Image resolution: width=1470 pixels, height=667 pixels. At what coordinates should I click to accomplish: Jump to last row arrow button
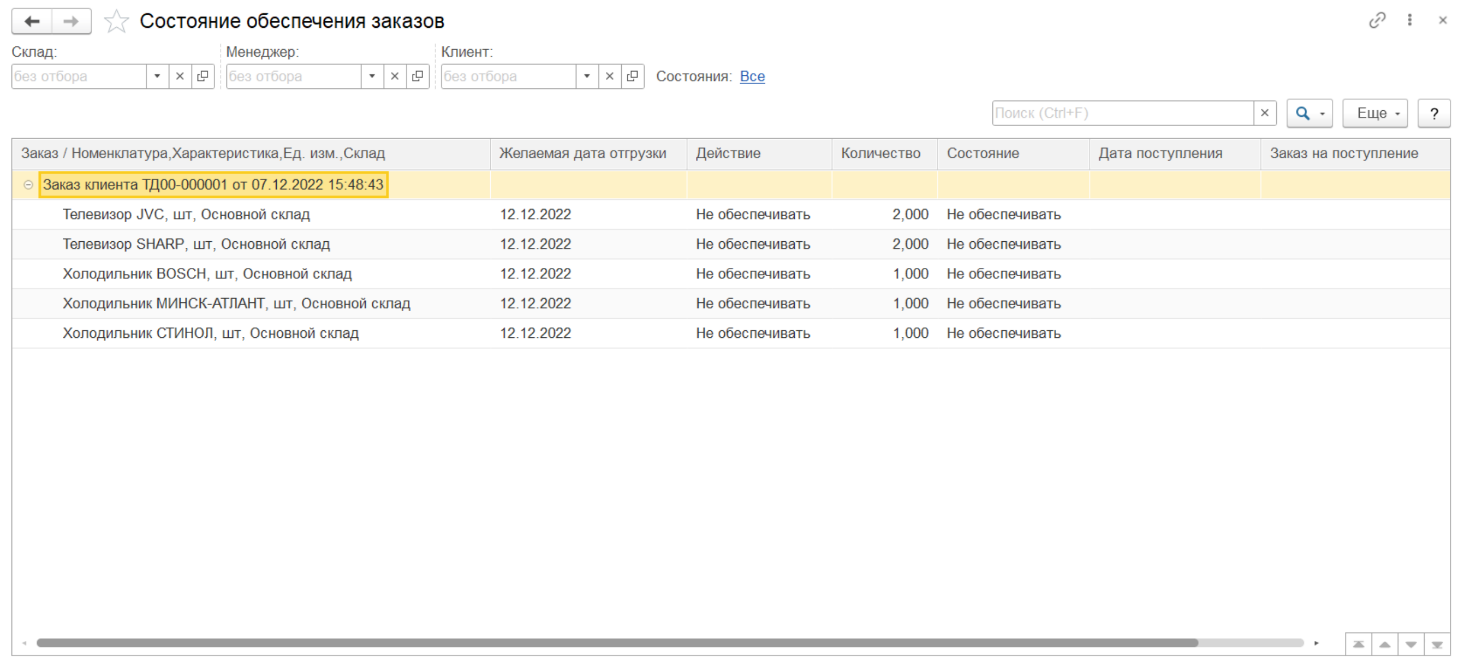pyautogui.click(x=1437, y=644)
